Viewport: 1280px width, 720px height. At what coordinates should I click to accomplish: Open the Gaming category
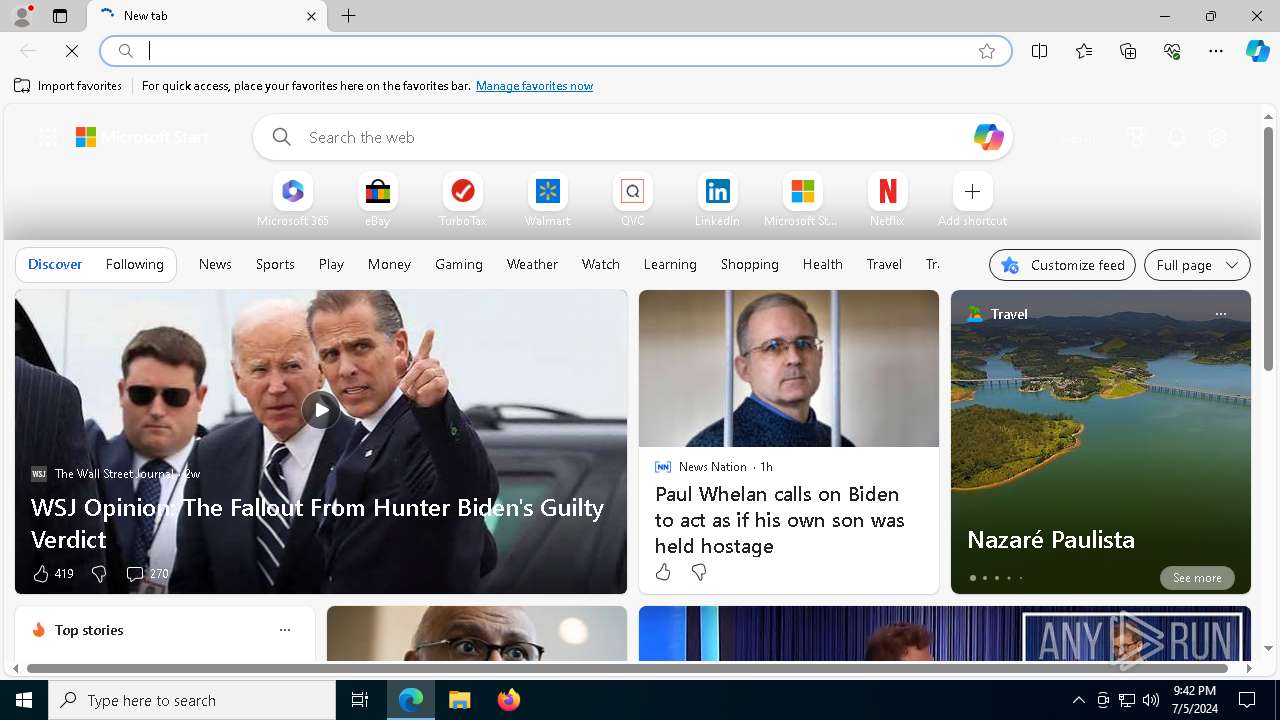[x=459, y=264]
